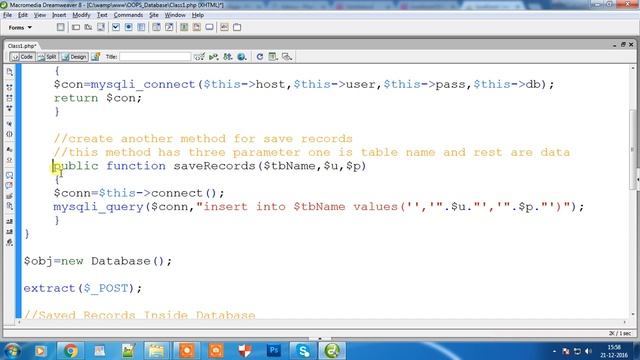Insert a Checkbox form element
Screen dimensions: 640x360
pyautogui.click(x=116, y=27)
